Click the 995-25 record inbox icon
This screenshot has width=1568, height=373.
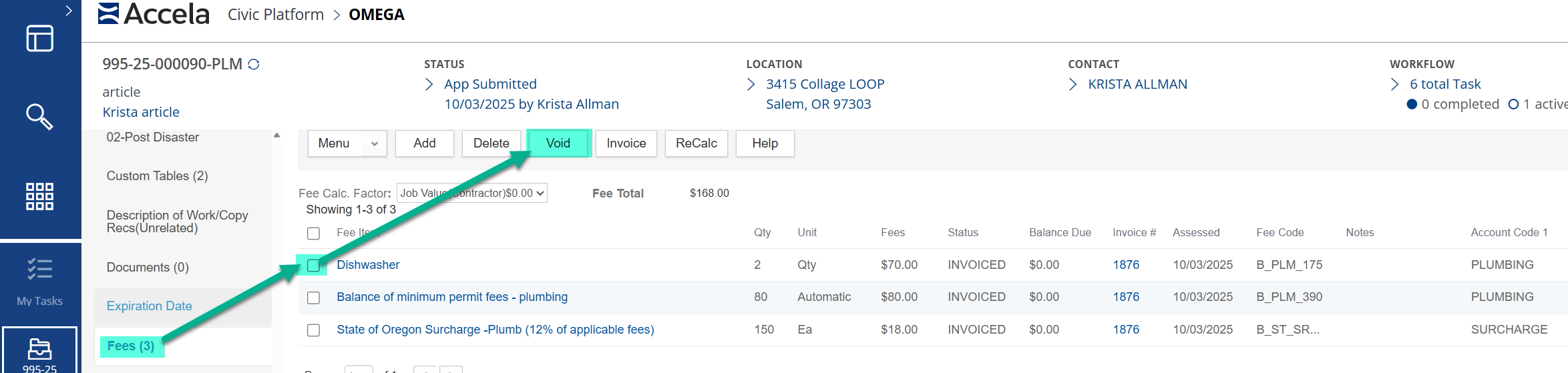39,349
